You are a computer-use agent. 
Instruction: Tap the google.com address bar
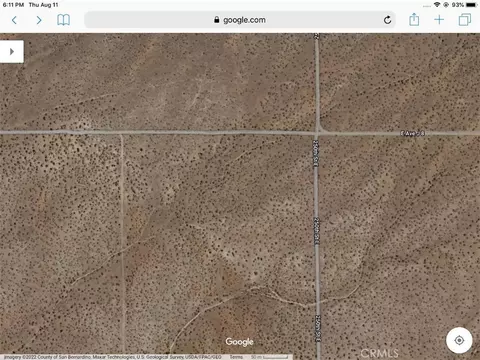click(240, 20)
